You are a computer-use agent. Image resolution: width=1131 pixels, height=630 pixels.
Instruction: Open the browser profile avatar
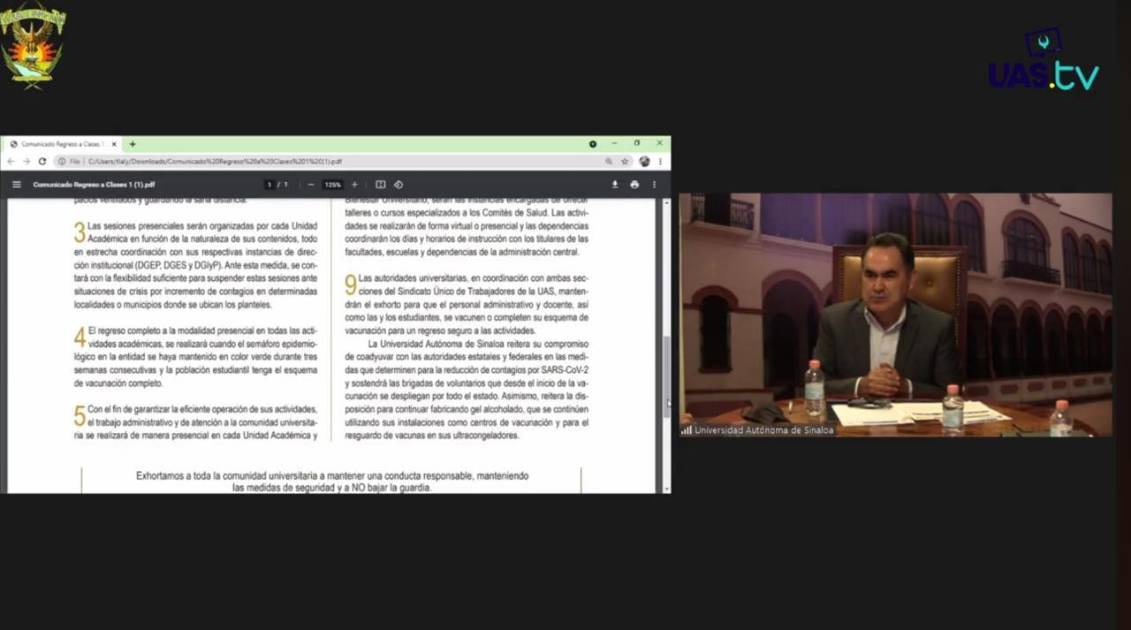point(644,161)
